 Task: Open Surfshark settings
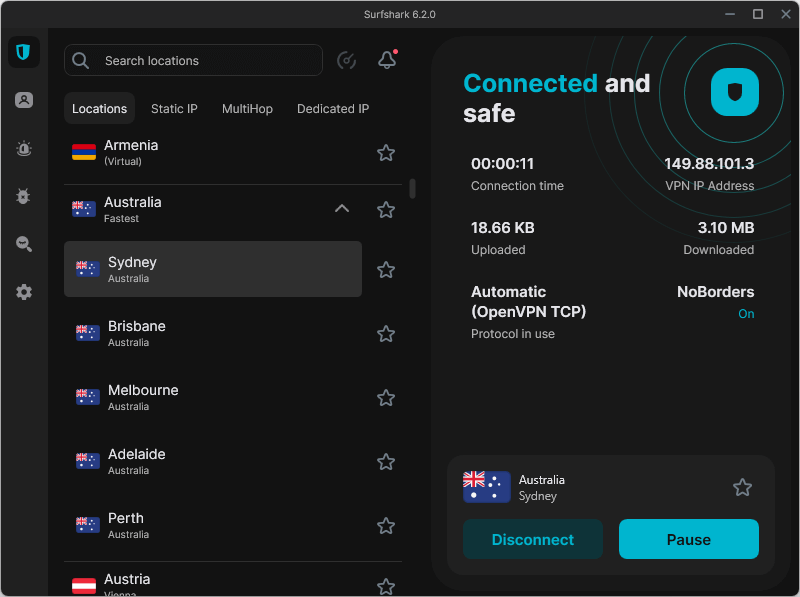[x=23, y=292]
